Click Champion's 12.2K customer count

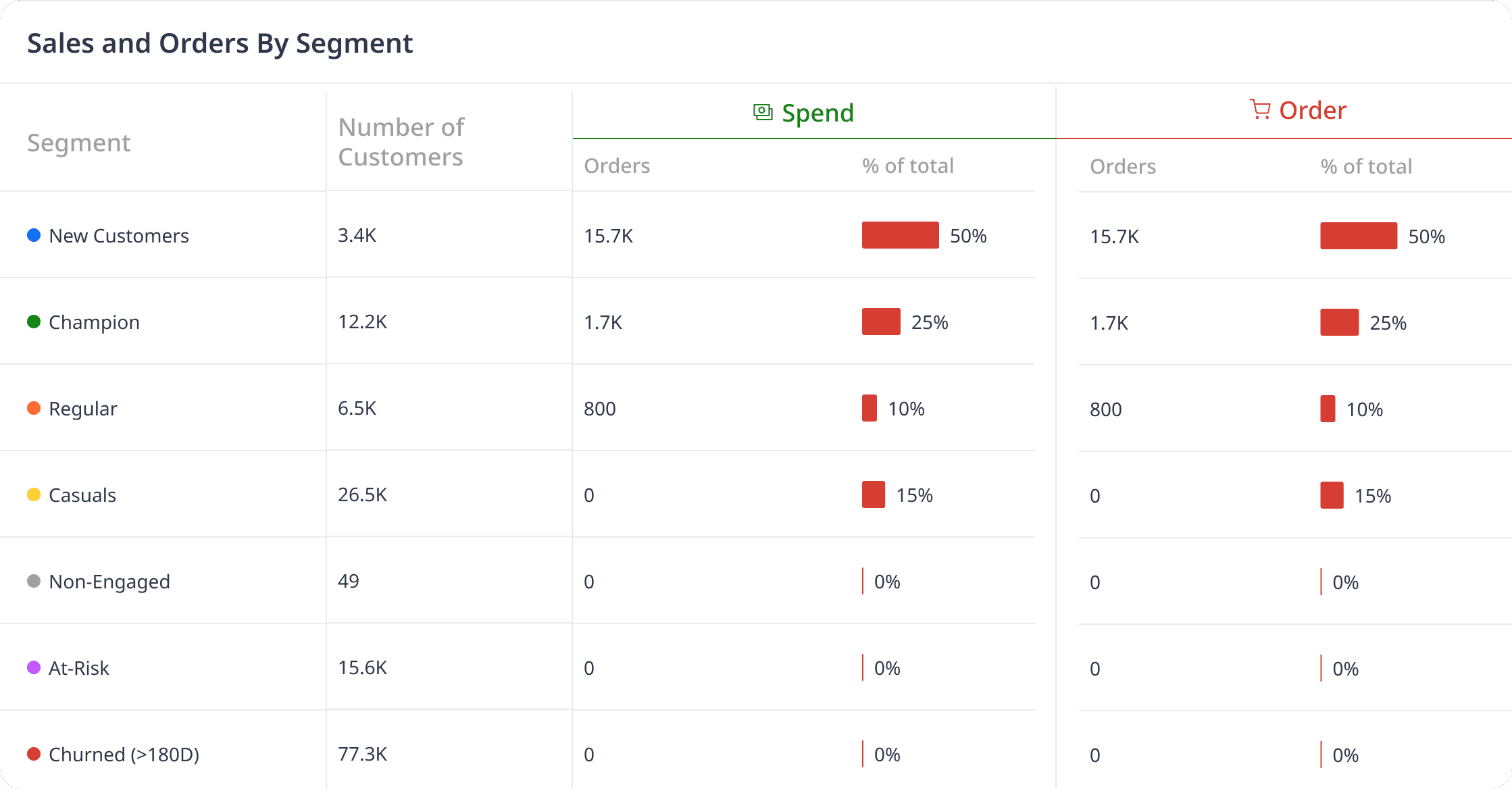(x=363, y=322)
